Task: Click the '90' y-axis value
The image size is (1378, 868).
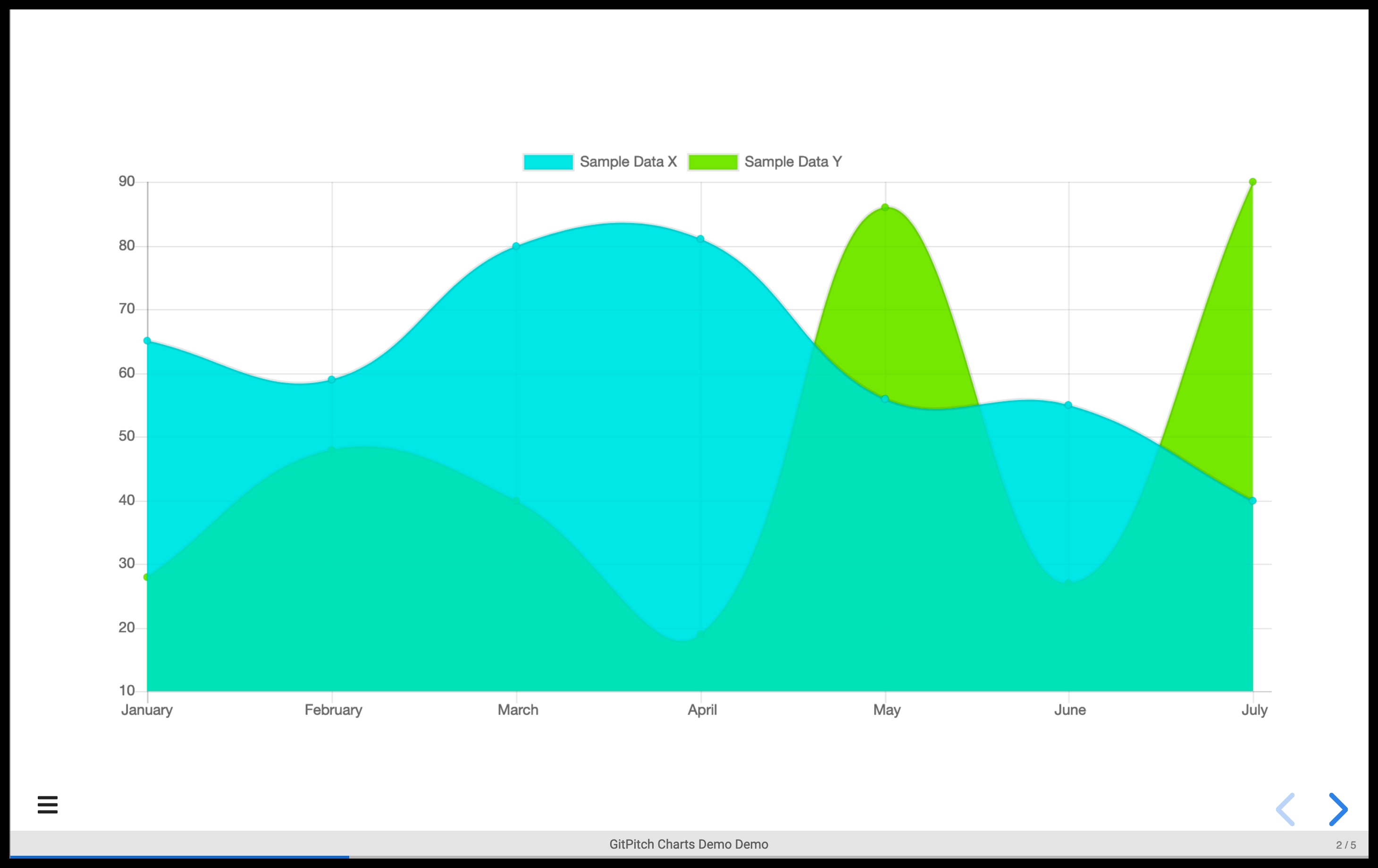Action: [x=126, y=181]
